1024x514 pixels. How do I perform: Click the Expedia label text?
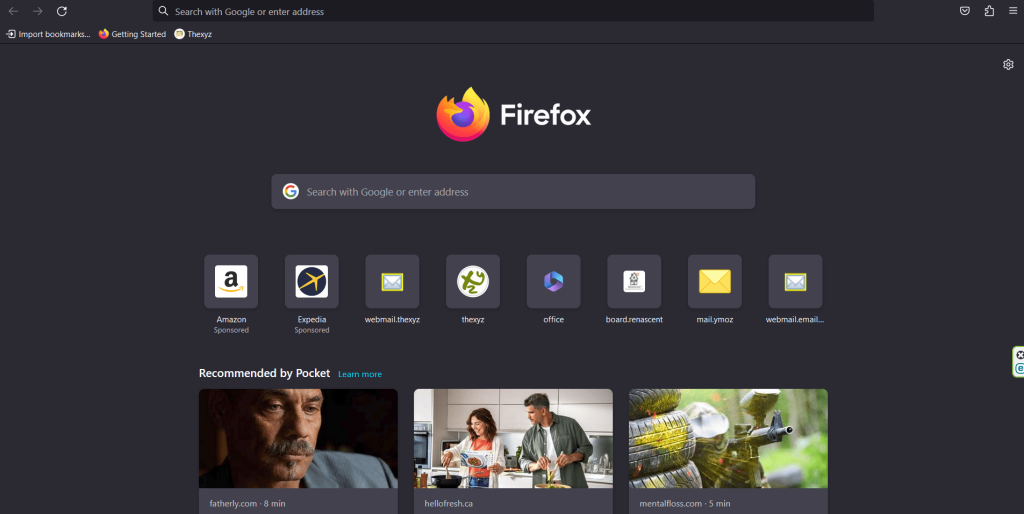[x=312, y=319]
